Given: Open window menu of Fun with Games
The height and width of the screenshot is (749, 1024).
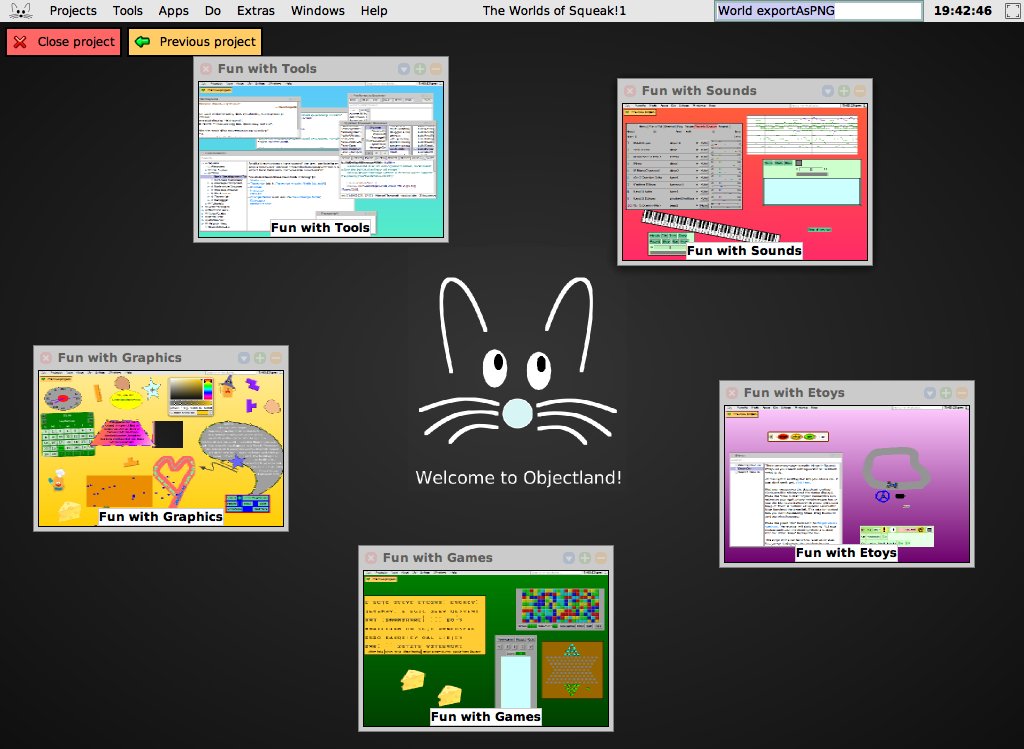Looking at the screenshot, I should click(x=569, y=558).
